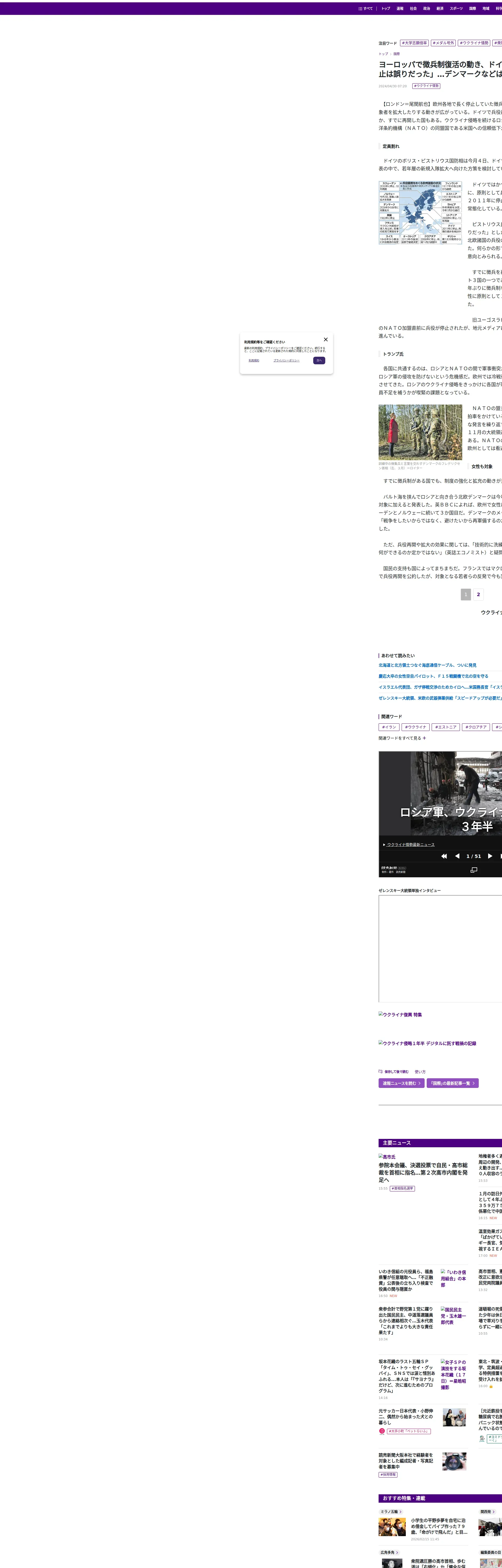The width and height of the screenshot is (502, 1568).
Task: Select 地域 in the header navigation
Action: 486,9
